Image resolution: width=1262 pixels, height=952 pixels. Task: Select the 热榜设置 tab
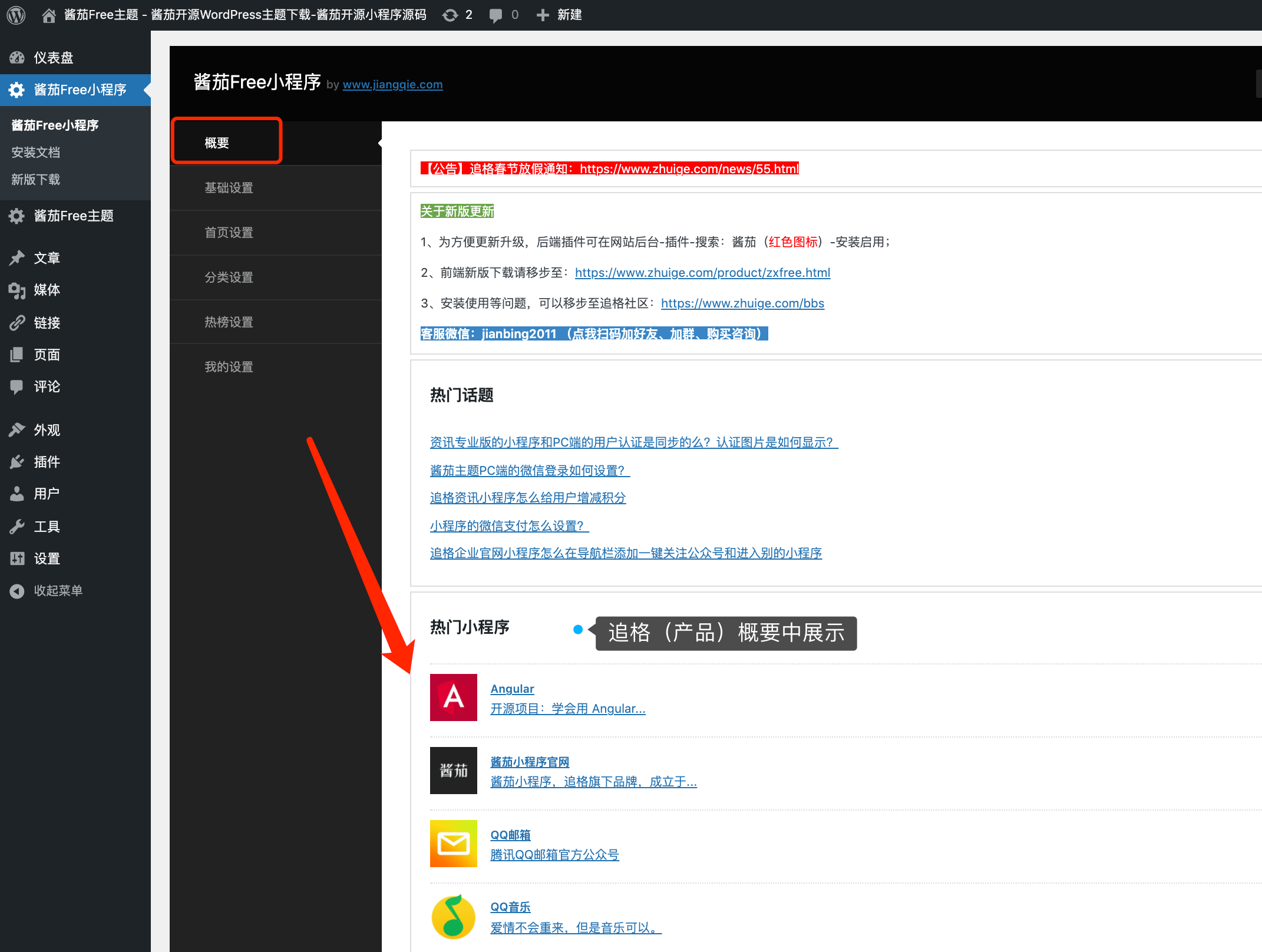[276, 322]
